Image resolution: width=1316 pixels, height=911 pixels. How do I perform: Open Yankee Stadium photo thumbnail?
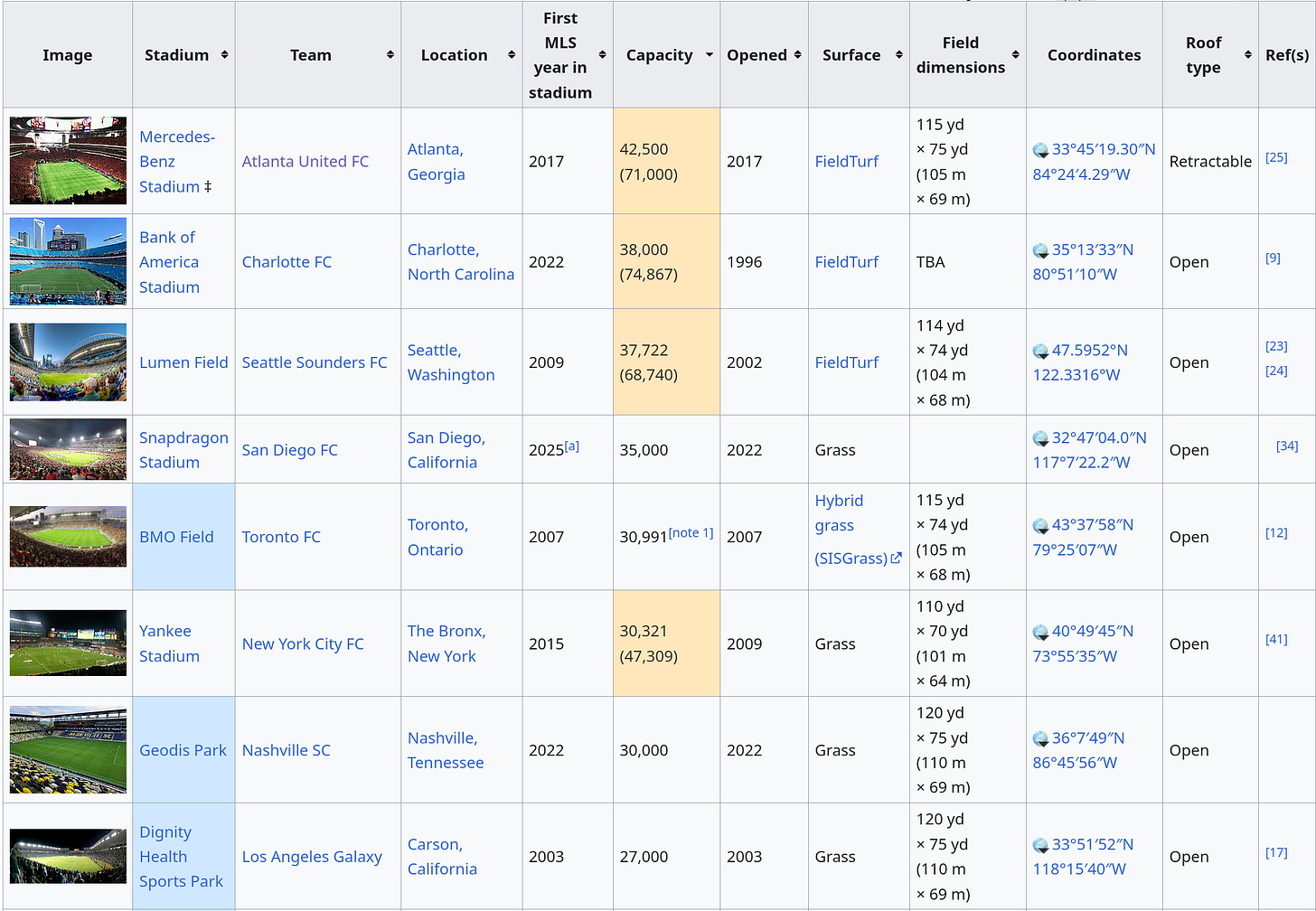coord(68,643)
